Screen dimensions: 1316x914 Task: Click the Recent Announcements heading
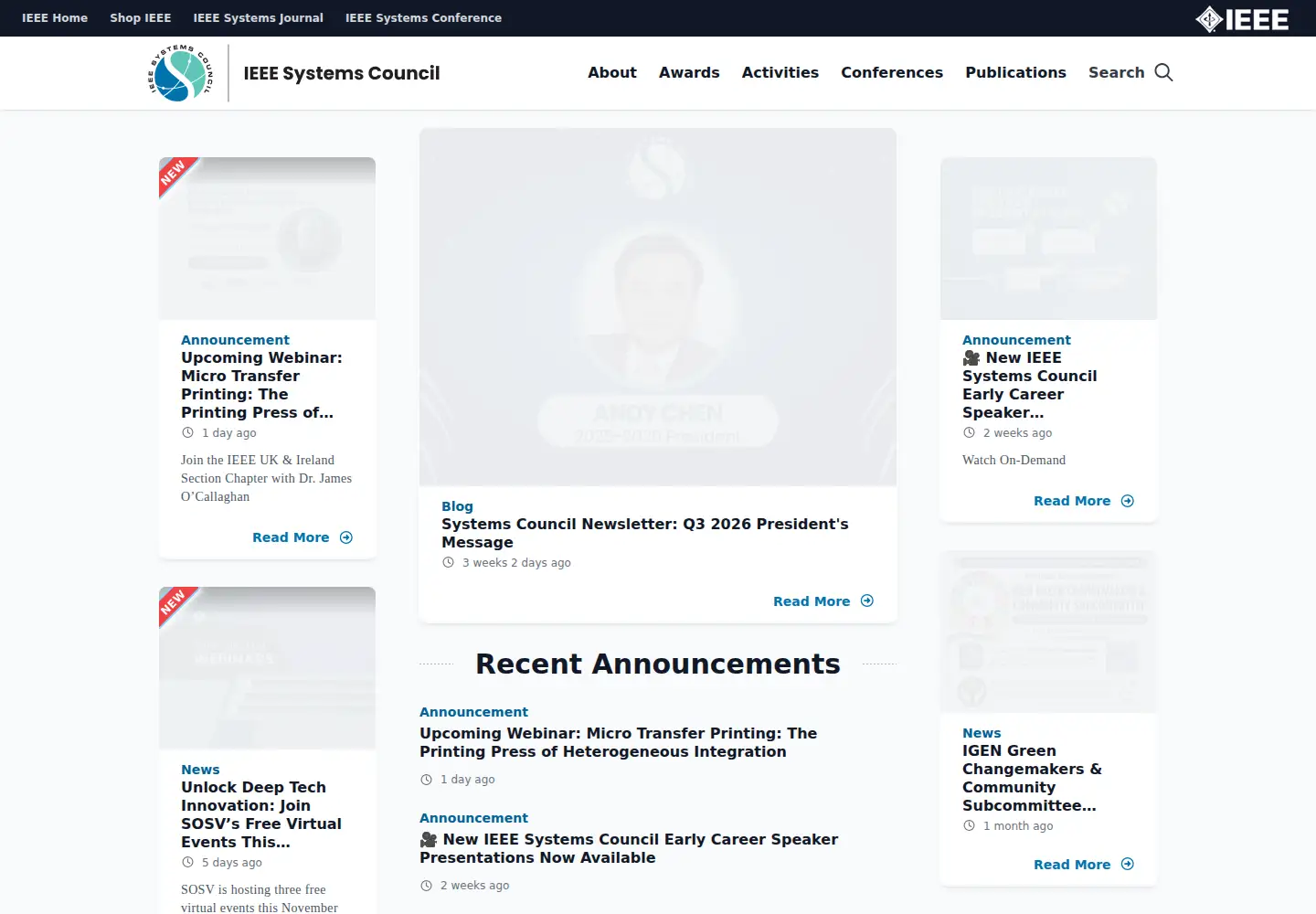(658, 664)
